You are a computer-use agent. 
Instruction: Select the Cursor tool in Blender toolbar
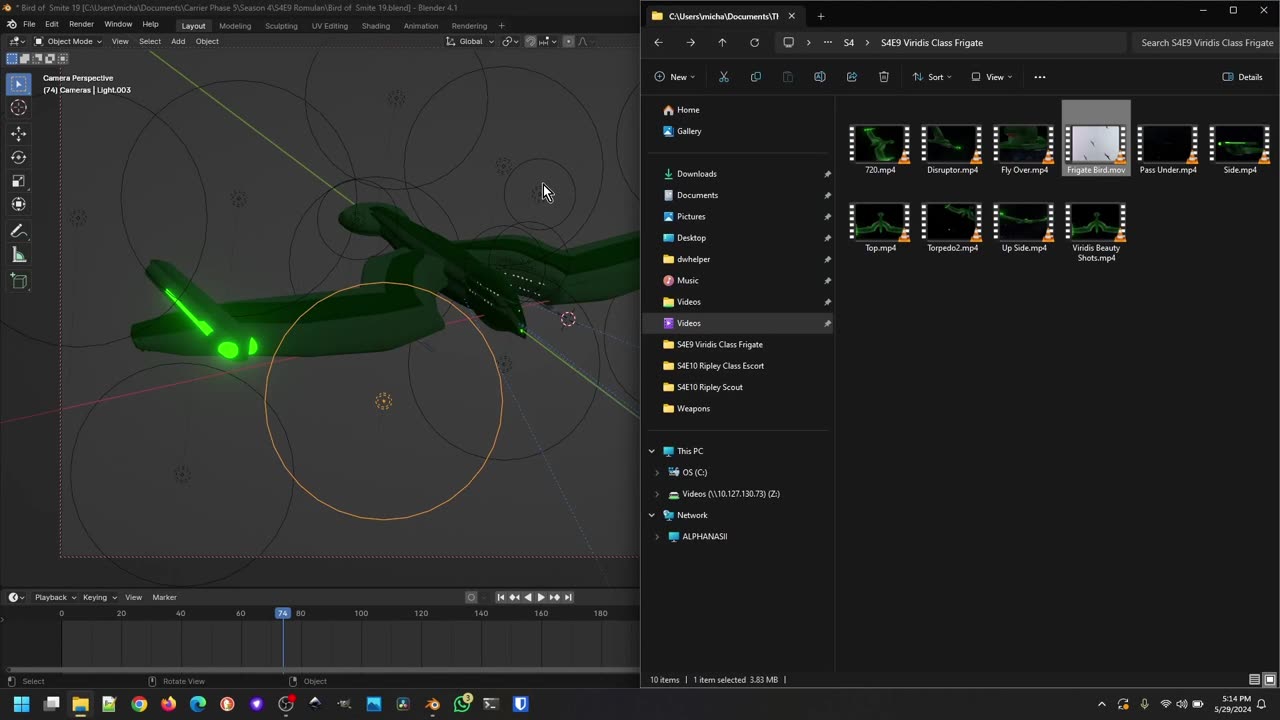tap(19, 108)
